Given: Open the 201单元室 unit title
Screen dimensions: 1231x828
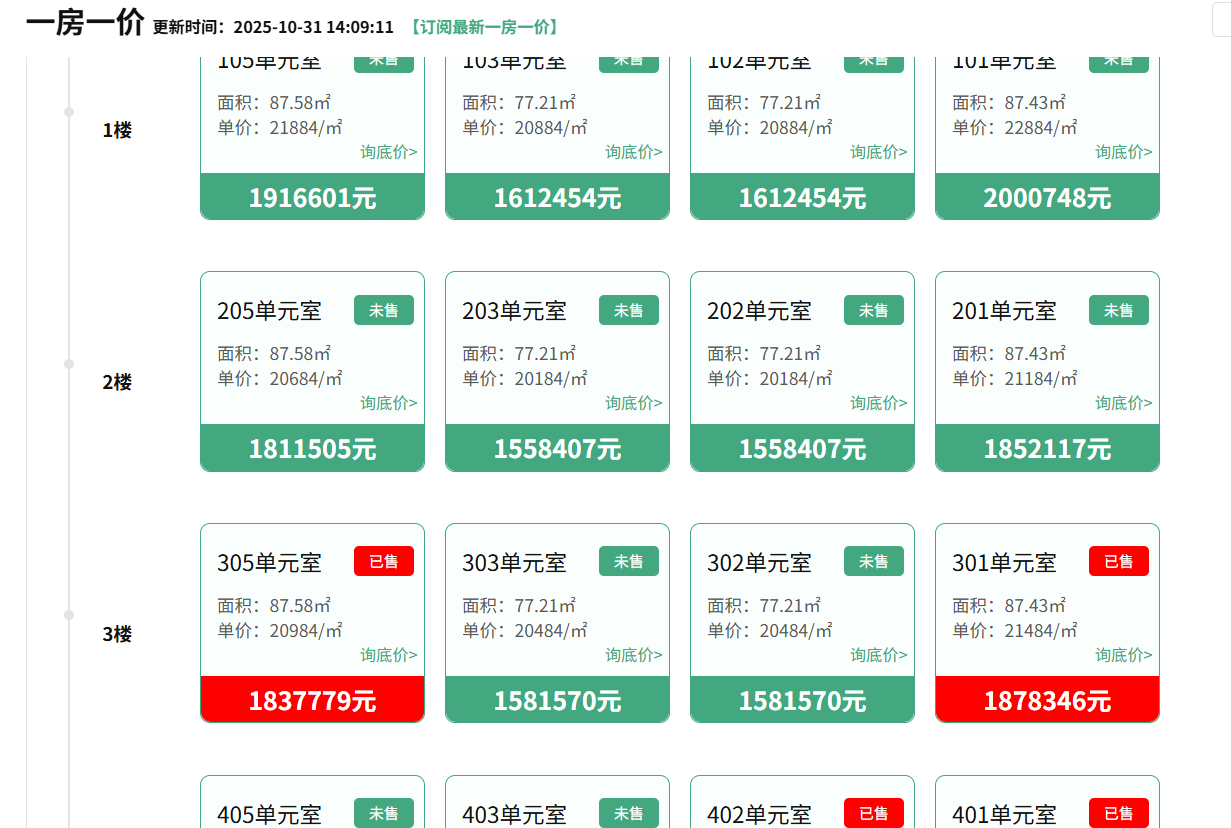Looking at the screenshot, I should click(x=1004, y=311).
